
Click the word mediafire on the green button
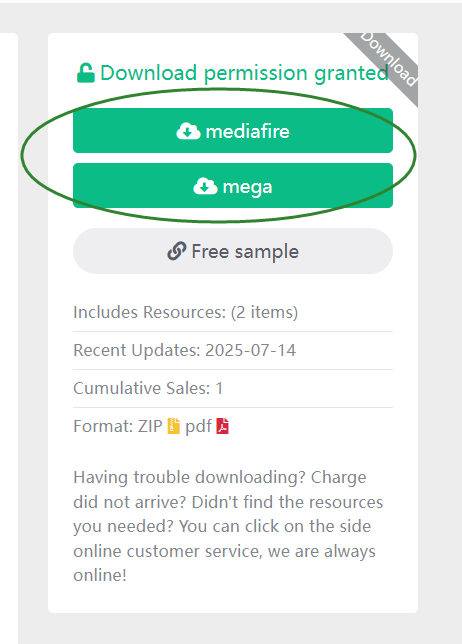248,131
